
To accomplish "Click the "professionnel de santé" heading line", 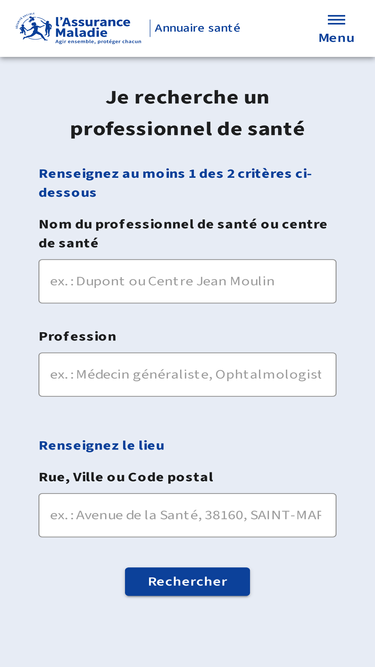I will tap(188, 129).
